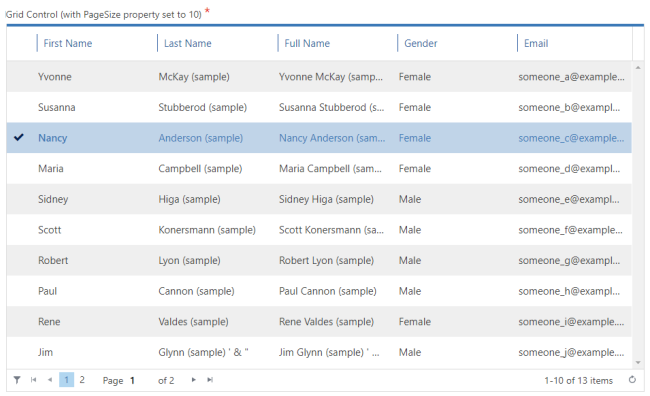Click Paul Cannon (sample) full name
Image resolution: width=650 pixels, height=396 pixels.
[x=327, y=291]
